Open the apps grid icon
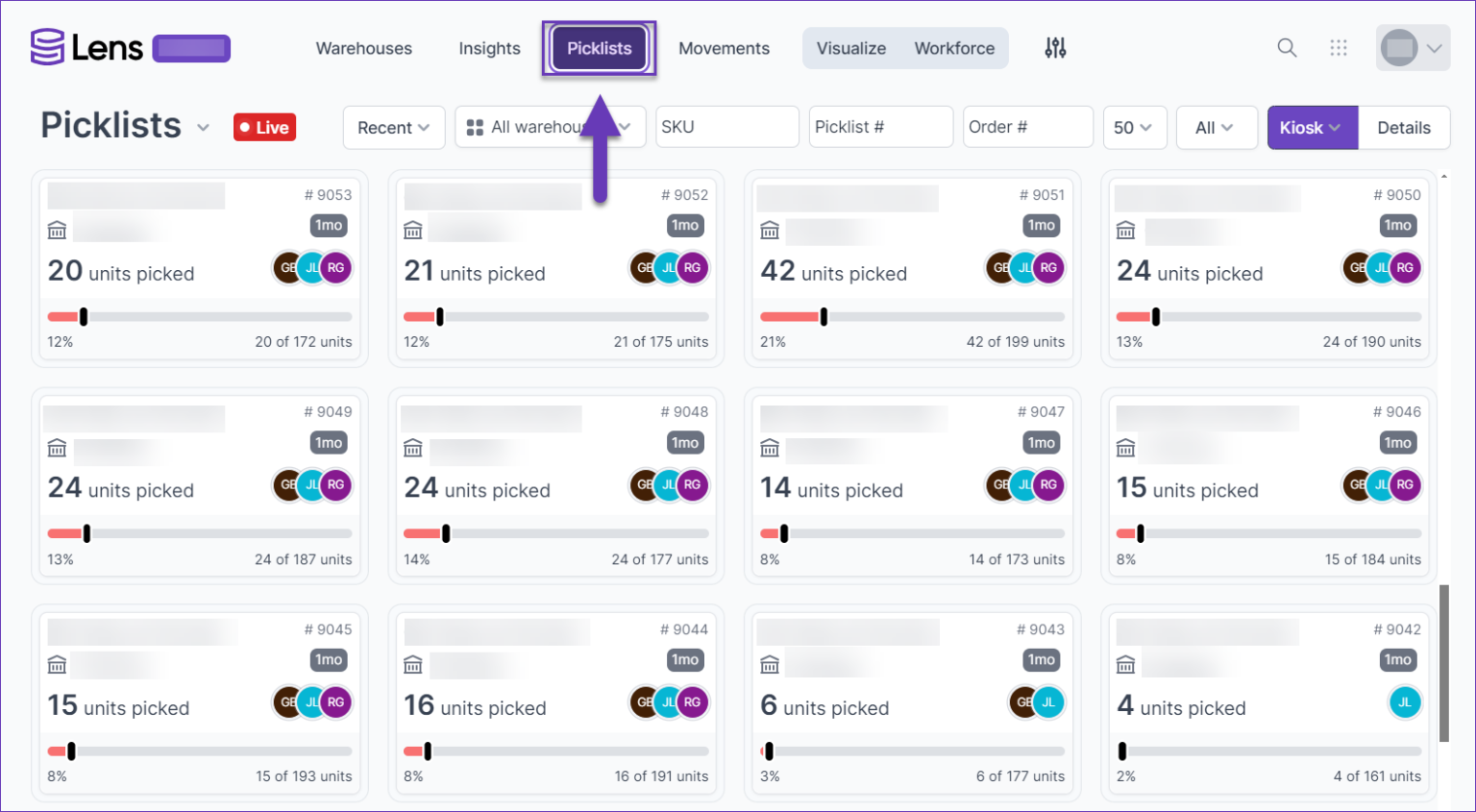 1339,47
